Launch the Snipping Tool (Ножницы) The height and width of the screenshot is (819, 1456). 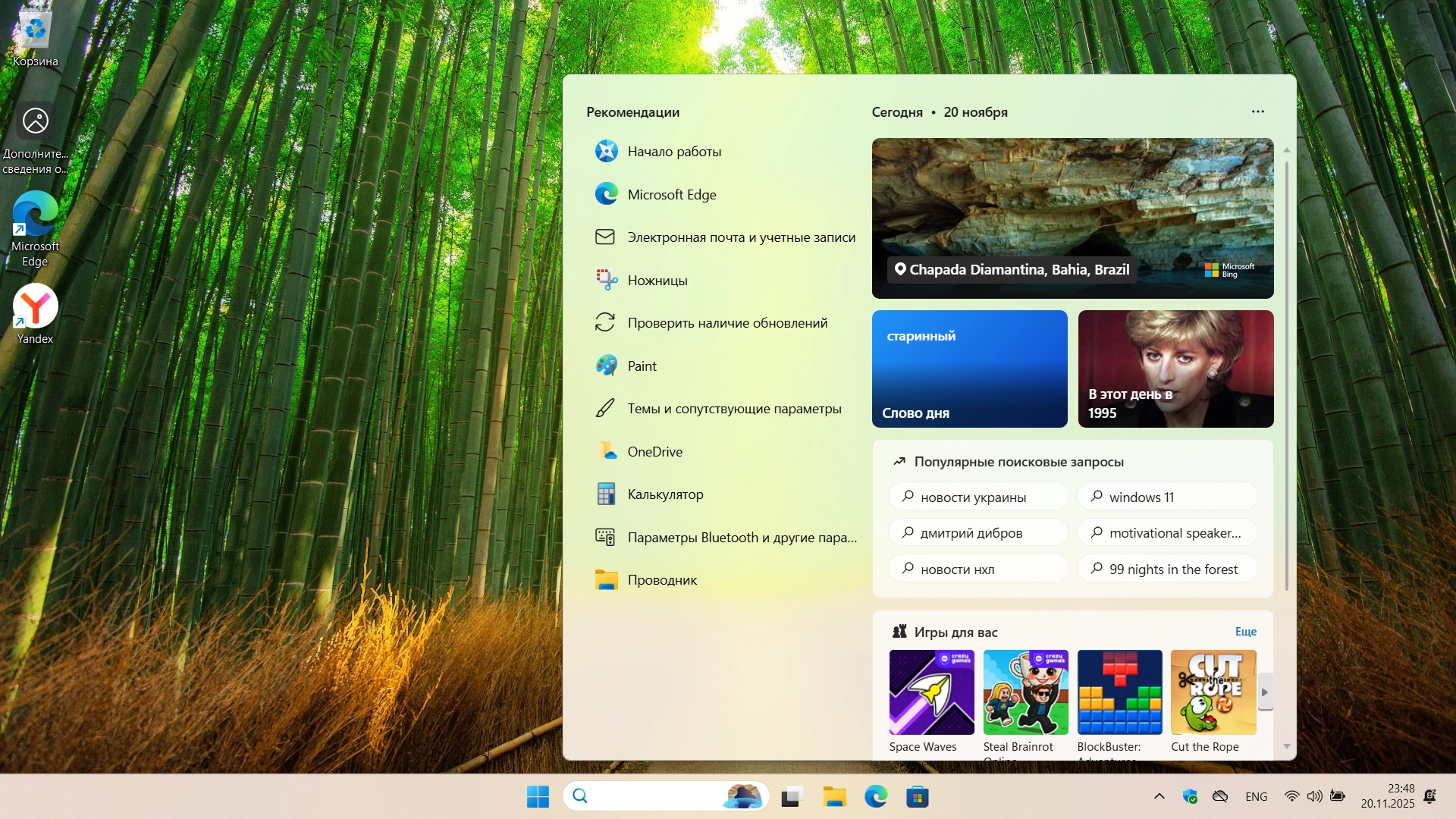tap(657, 281)
